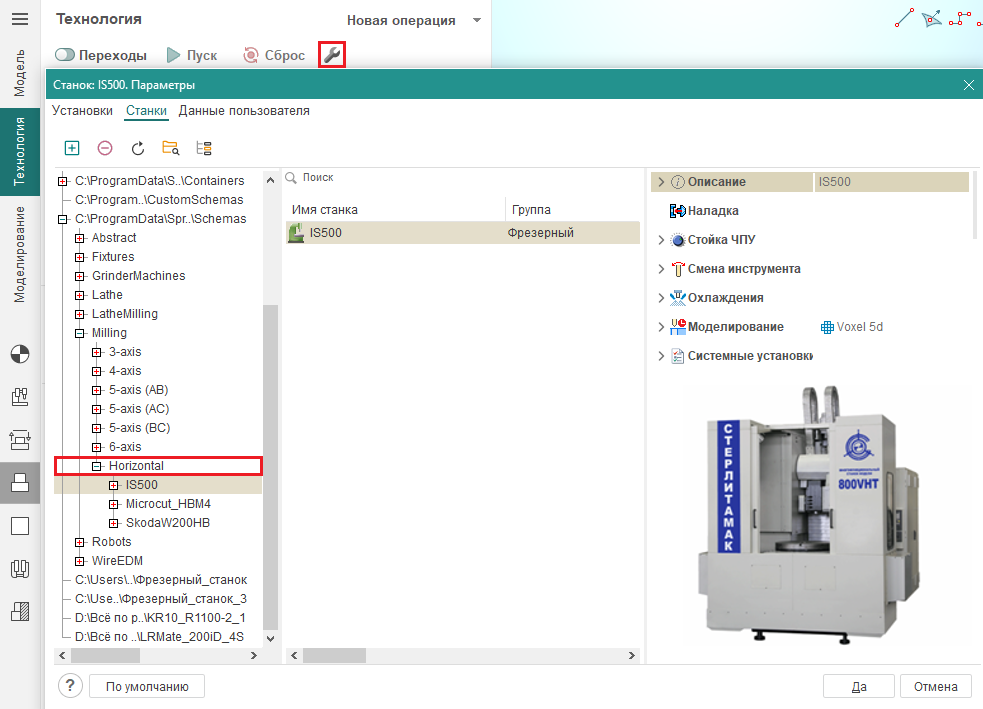Toggle the Переходы switch

pos(66,55)
